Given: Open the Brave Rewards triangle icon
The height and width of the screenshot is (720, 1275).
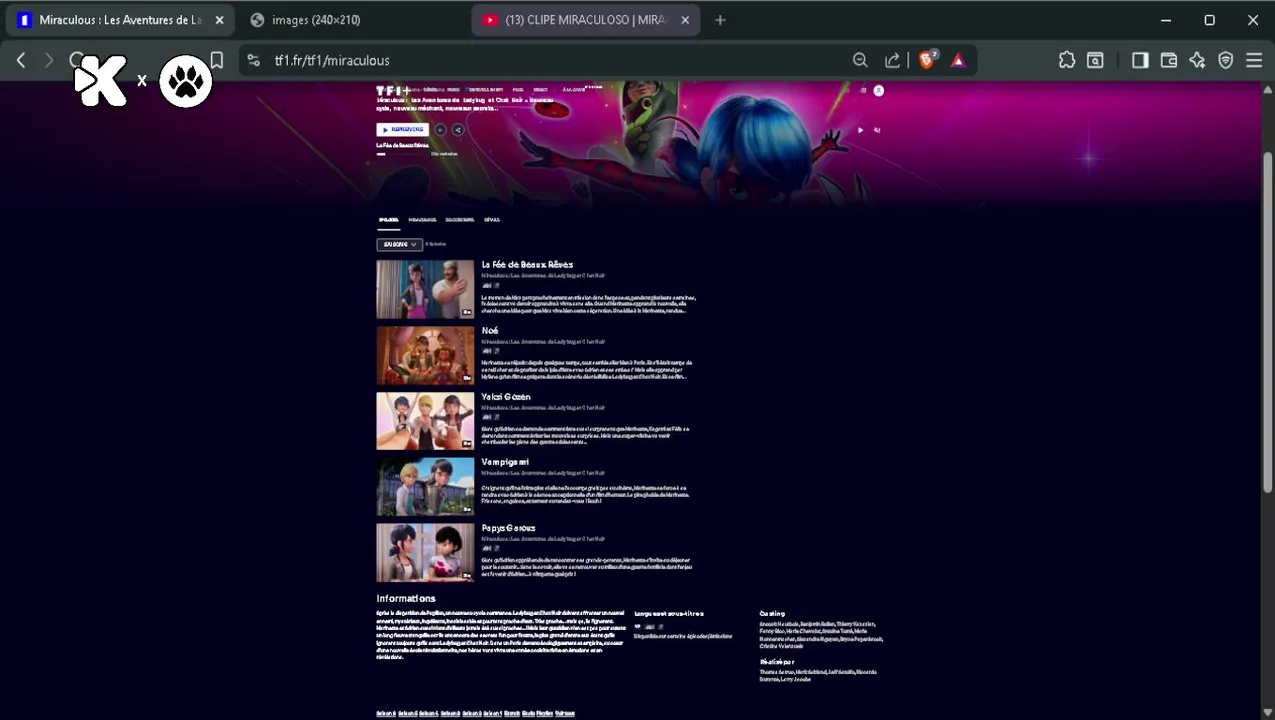Looking at the screenshot, I should pos(958,61).
